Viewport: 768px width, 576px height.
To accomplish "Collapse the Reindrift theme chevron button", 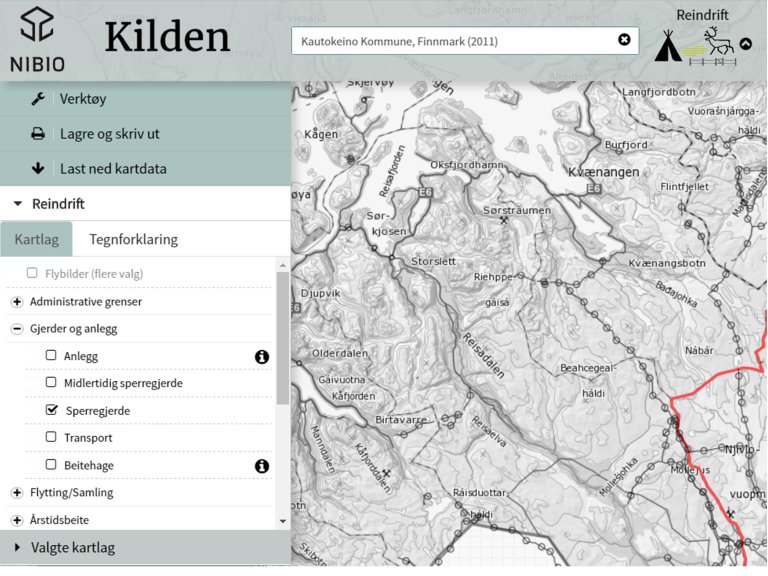I will pos(746,44).
